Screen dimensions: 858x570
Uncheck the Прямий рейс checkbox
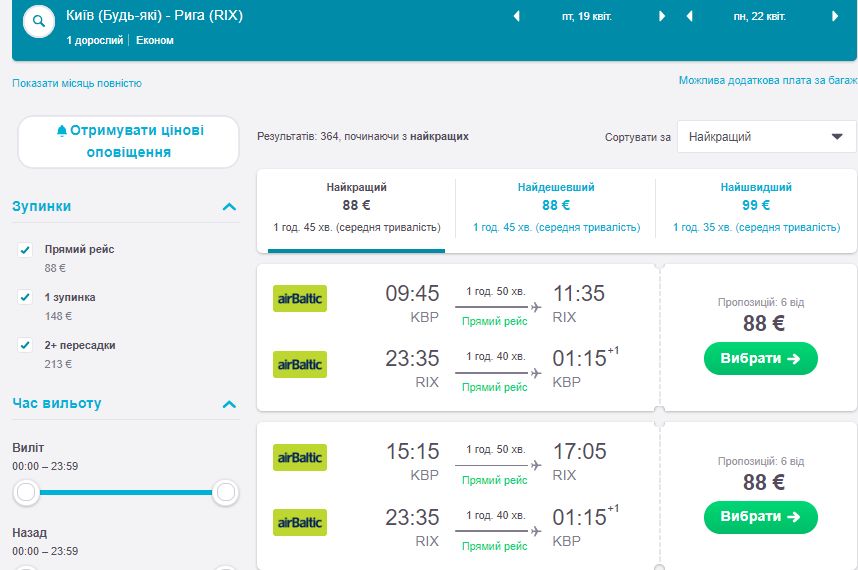click(26, 249)
